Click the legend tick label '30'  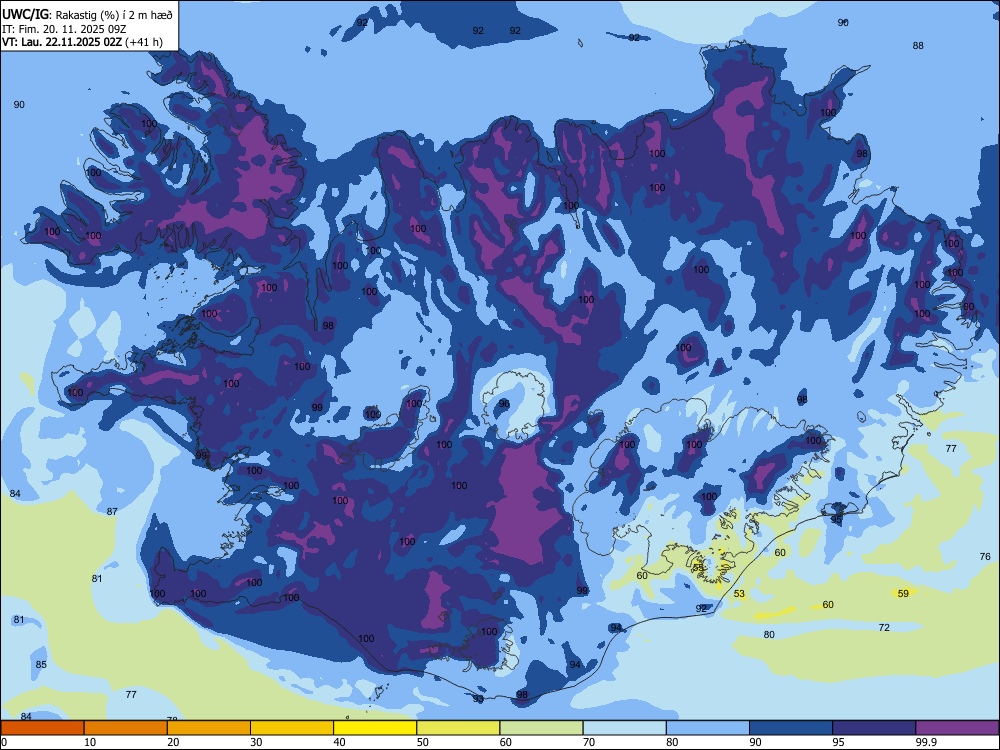(x=256, y=742)
